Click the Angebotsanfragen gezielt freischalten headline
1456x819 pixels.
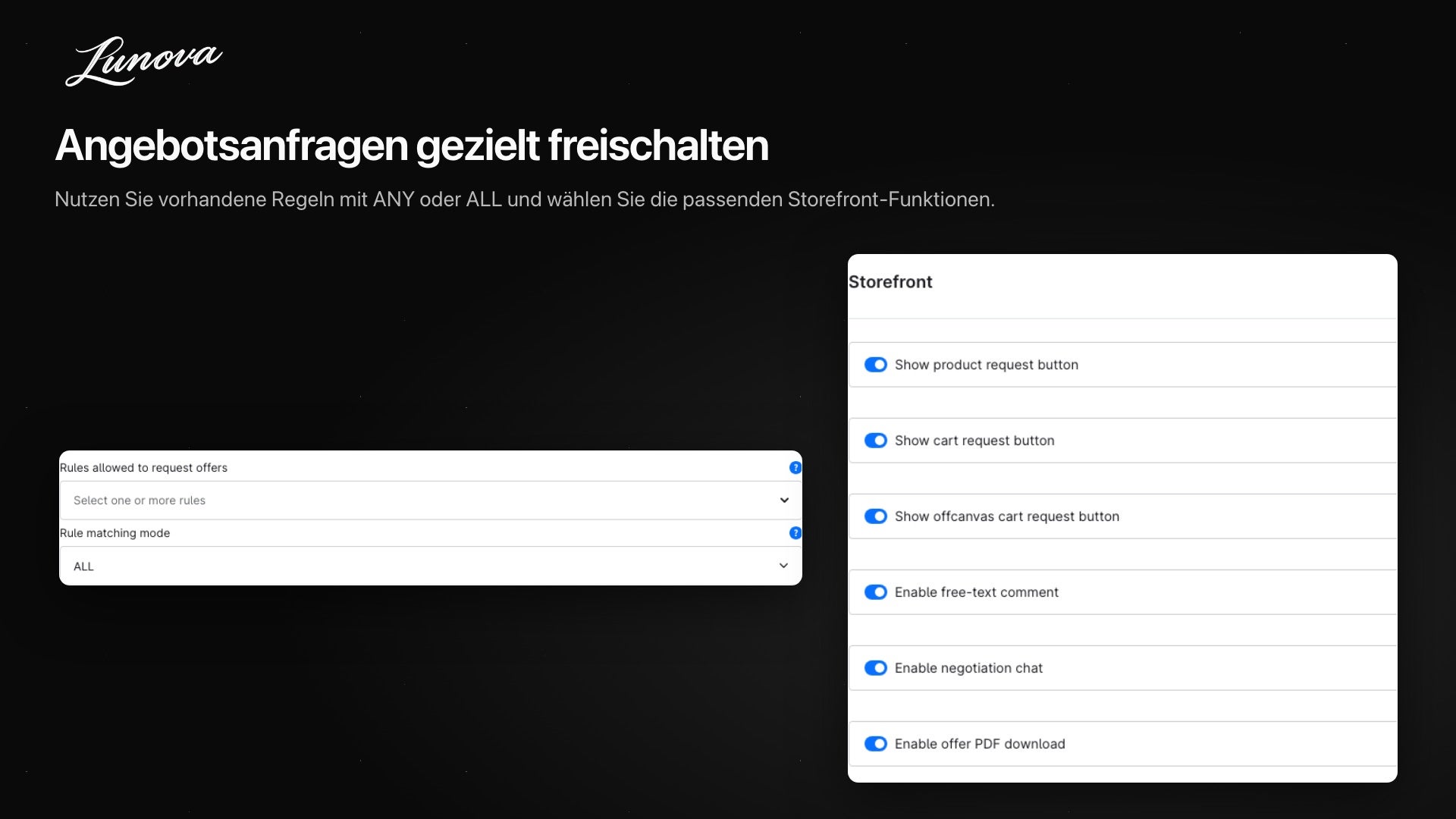click(412, 146)
